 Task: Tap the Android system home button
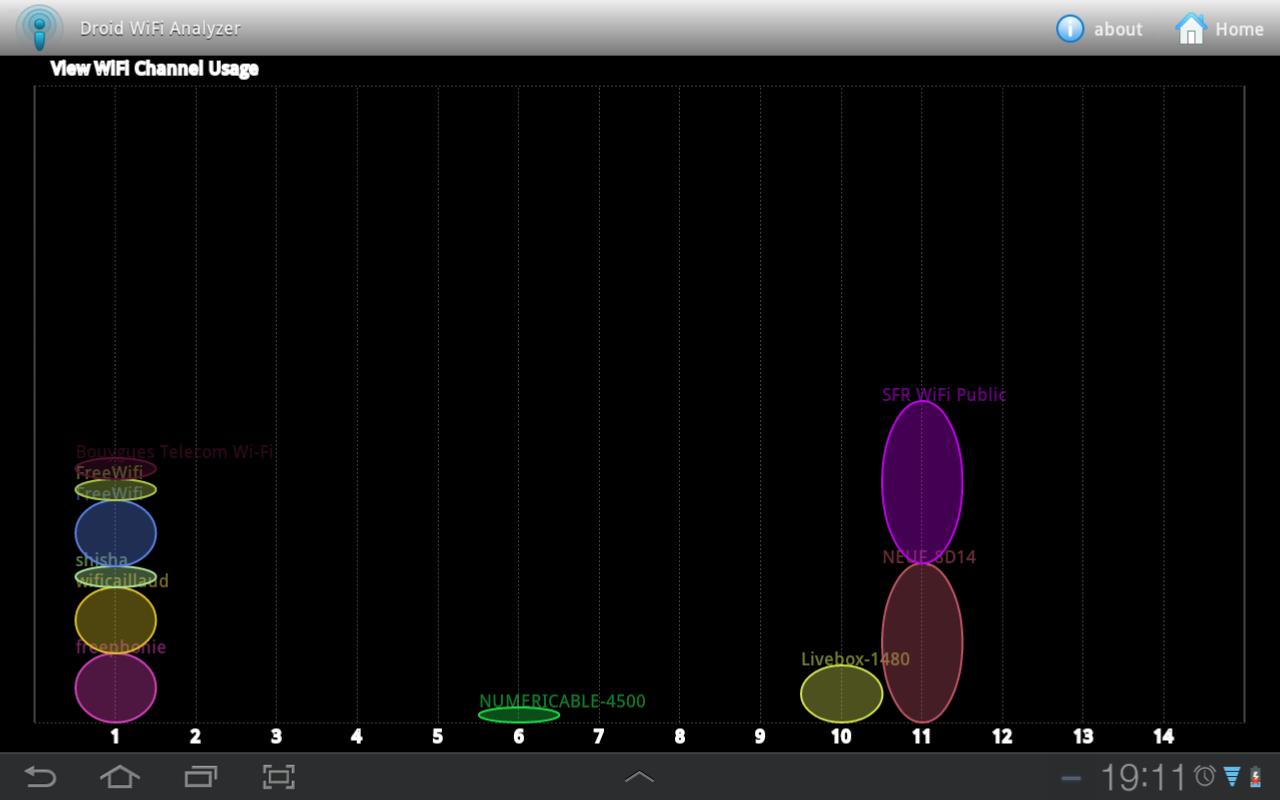(x=119, y=777)
